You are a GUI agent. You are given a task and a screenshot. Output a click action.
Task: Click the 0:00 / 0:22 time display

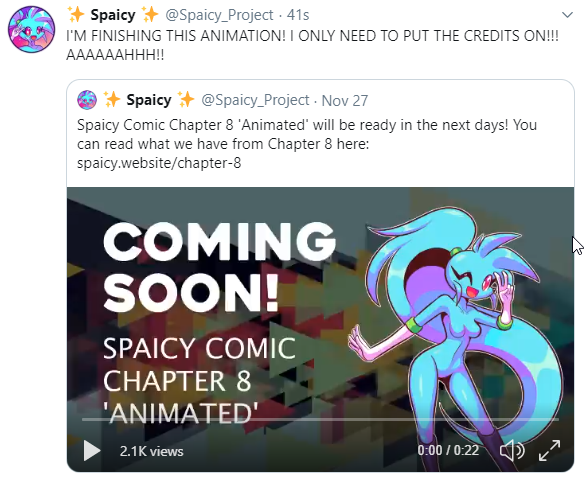(448, 450)
